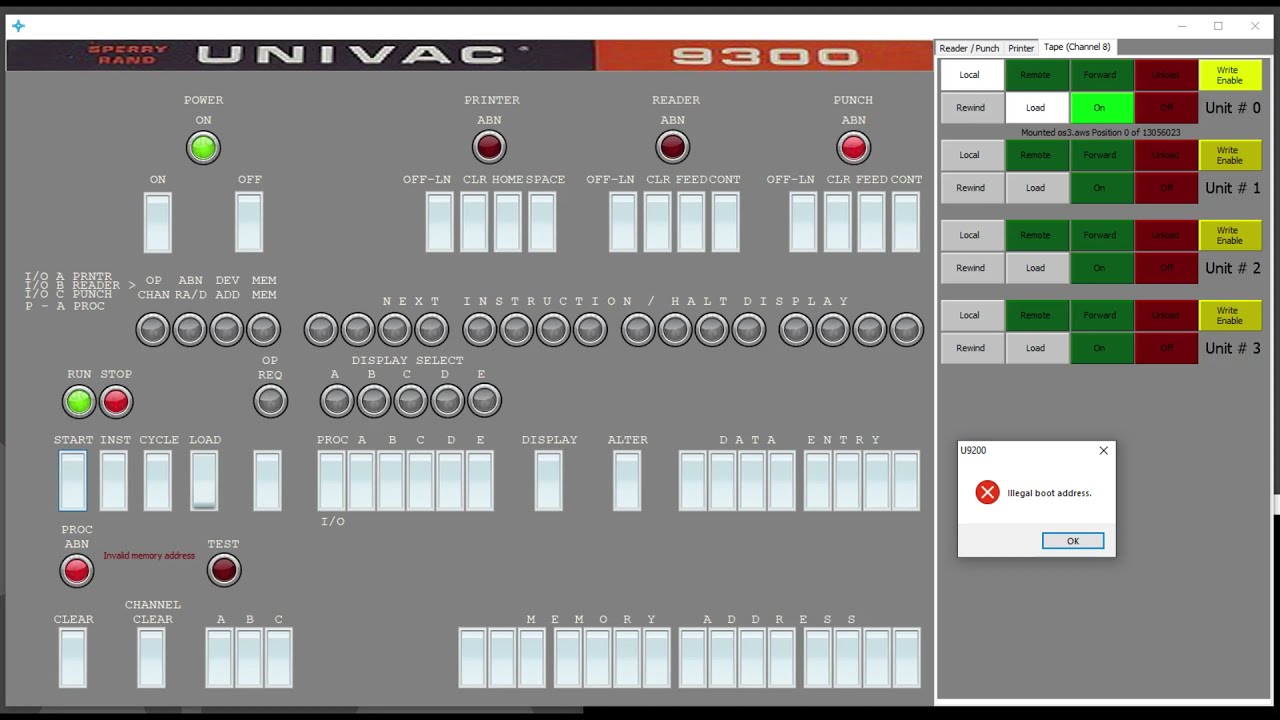The image size is (1280, 720).
Task: Click Write Enable for Unit # 0
Action: pyautogui.click(x=1230, y=75)
